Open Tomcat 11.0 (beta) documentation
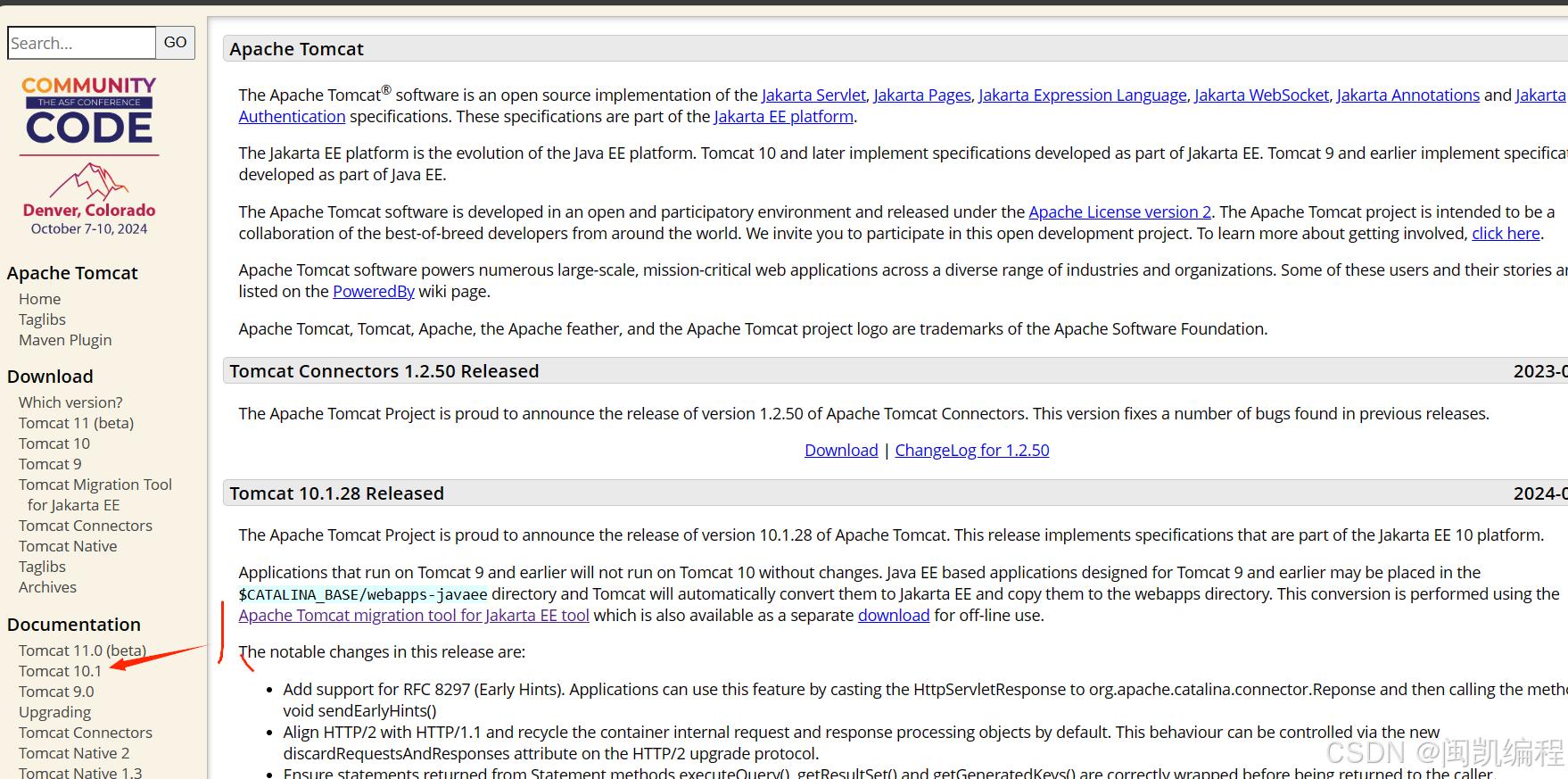 (82, 651)
